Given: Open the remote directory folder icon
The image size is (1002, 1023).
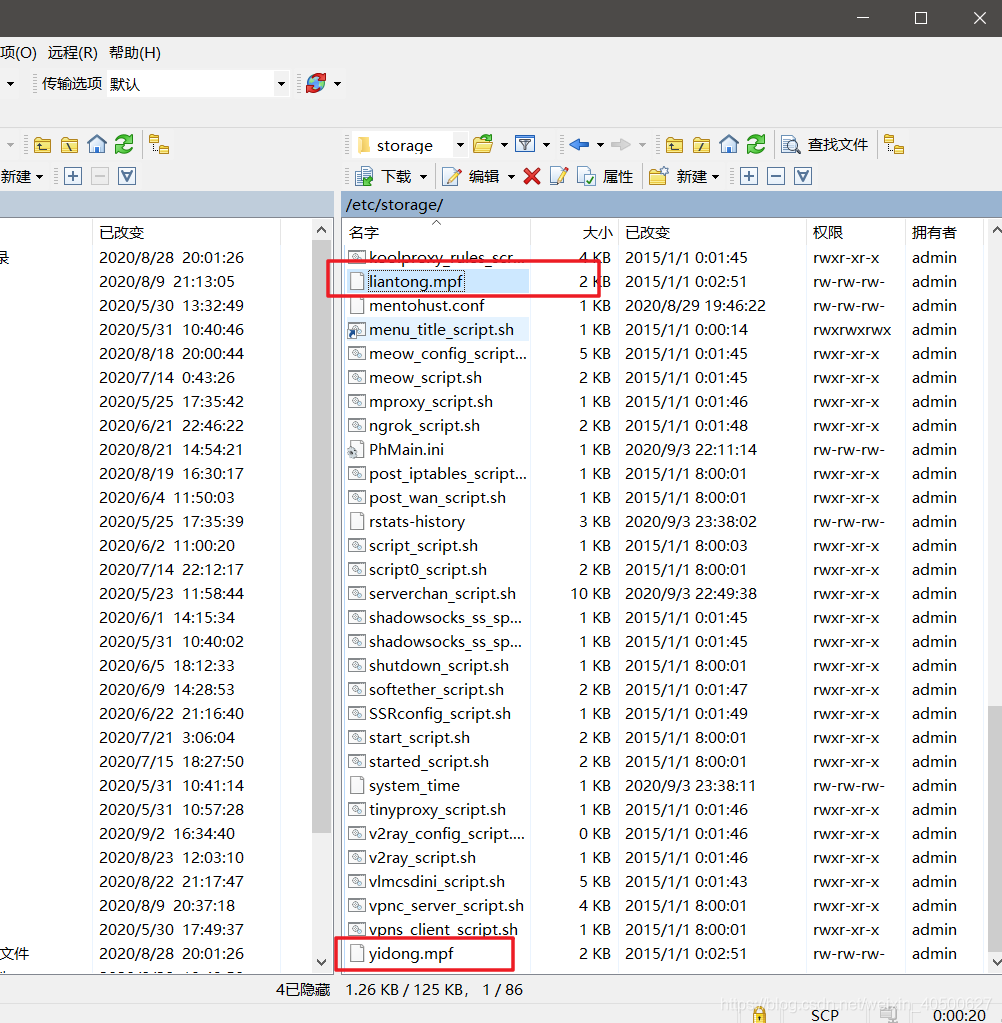Looking at the screenshot, I should pyautogui.click(x=483, y=144).
